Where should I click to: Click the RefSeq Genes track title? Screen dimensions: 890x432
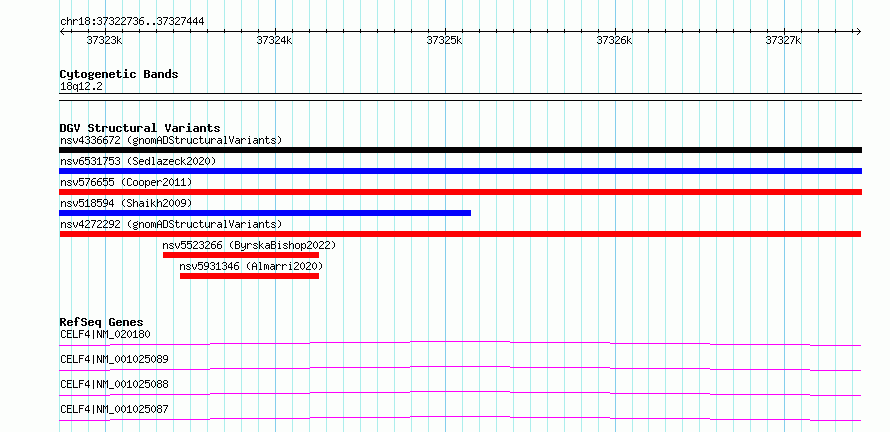point(101,322)
